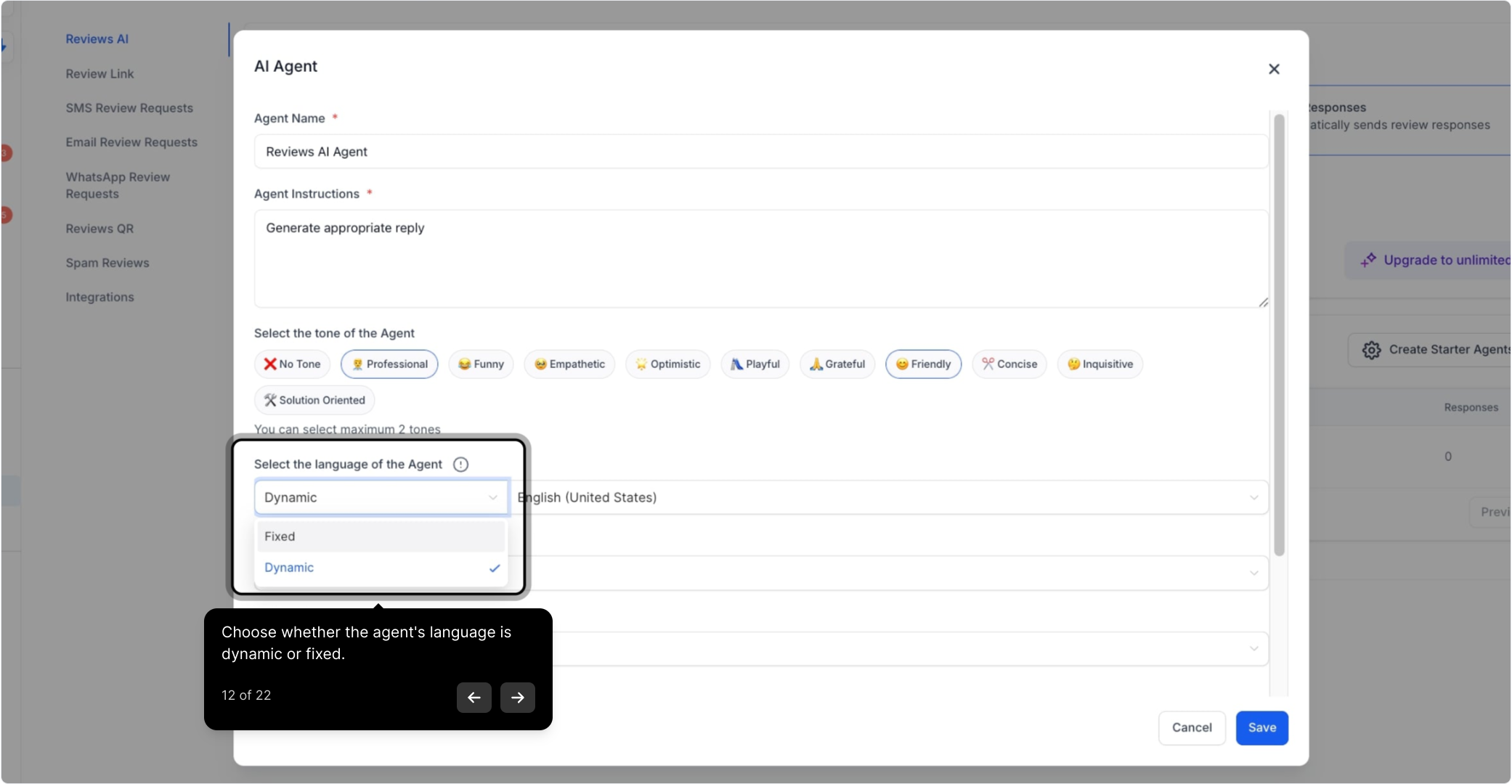Select the Empathetic tone chip
1512x784 pixels.
pyautogui.click(x=569, y=364)
